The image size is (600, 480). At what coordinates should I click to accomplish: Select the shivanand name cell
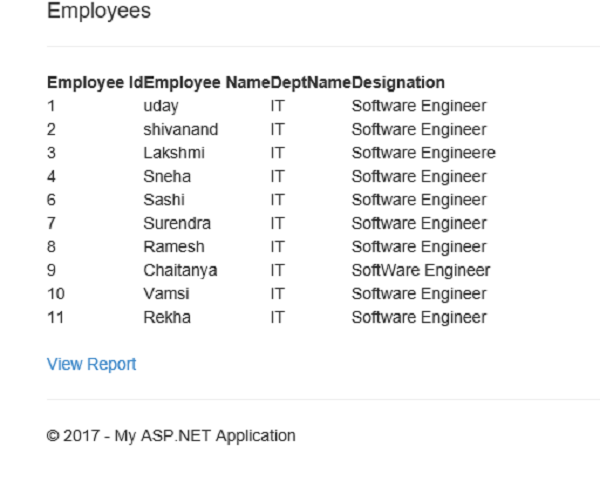pyautogui.click(x=180, y=130)
